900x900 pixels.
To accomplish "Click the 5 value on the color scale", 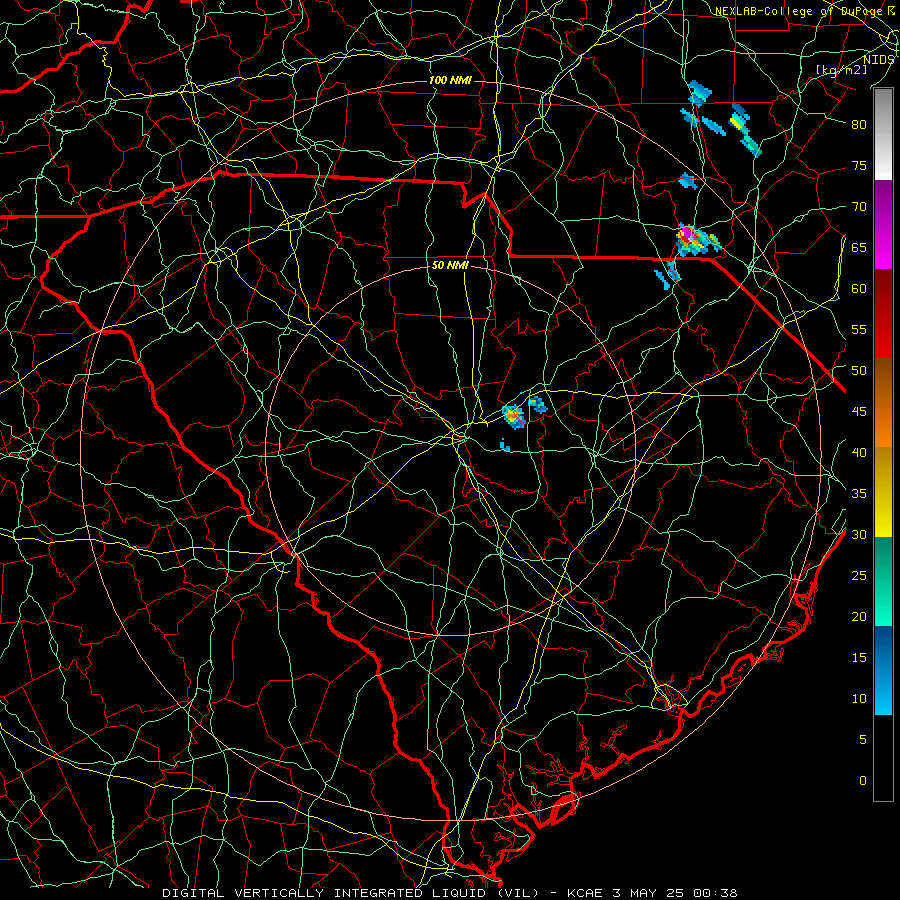I will point(863,740).
